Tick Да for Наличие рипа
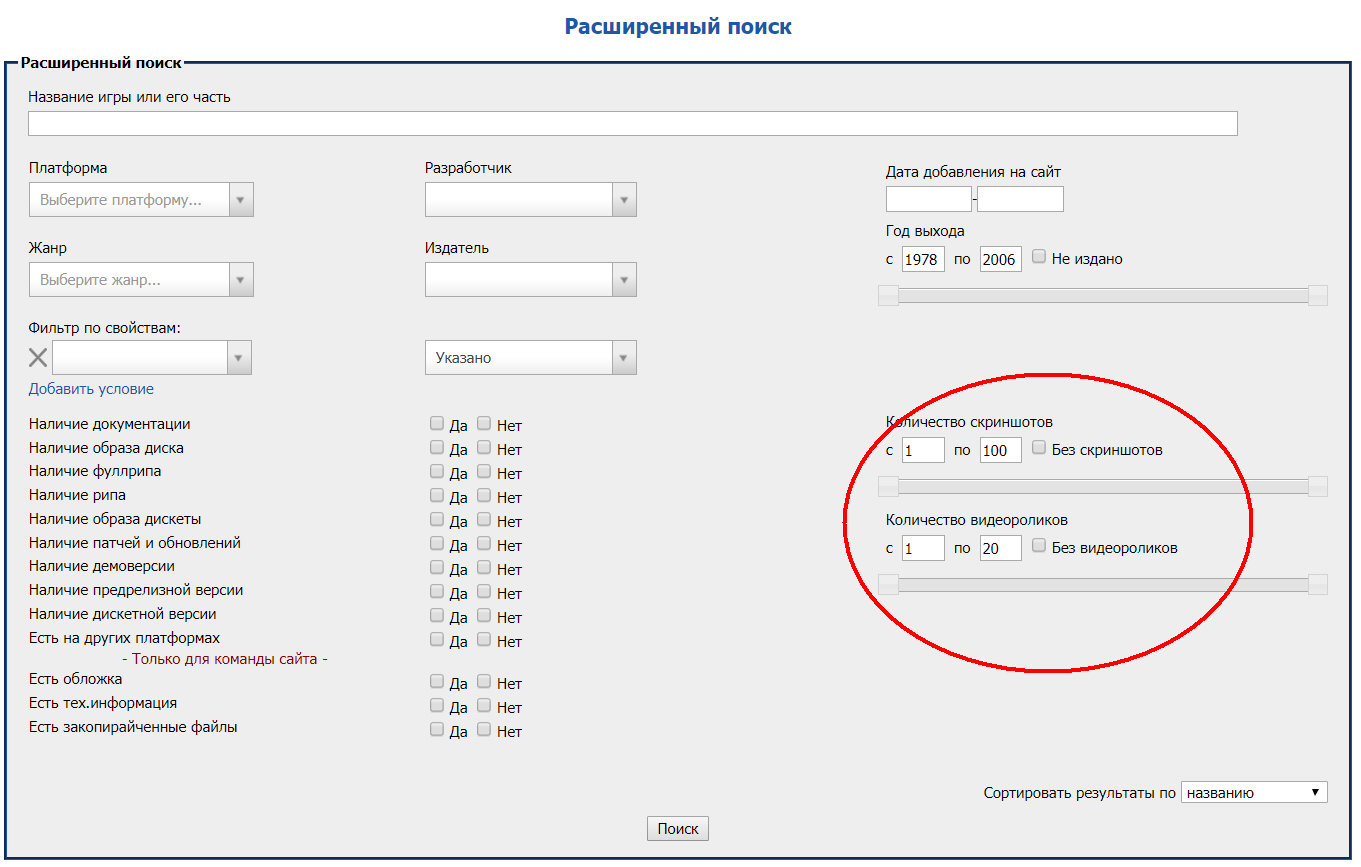This screenshot has height=867, width=1361. click(437, 495)
